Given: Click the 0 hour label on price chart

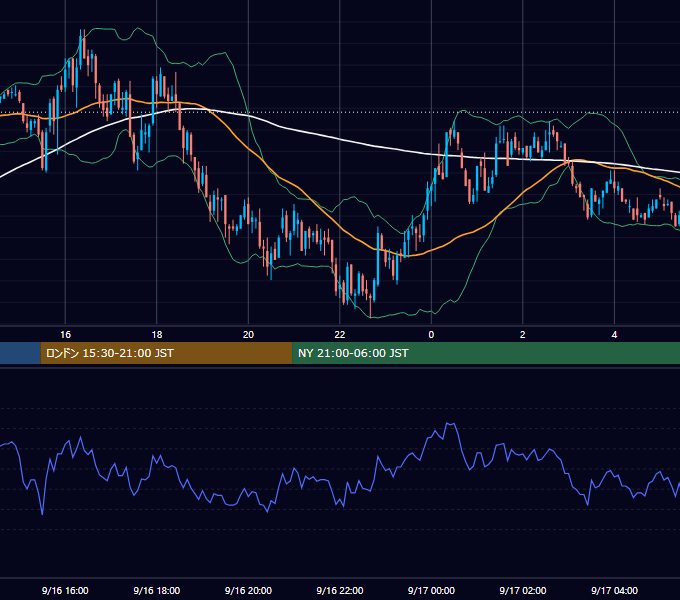Looking at the screenshot, I should 431,335.
